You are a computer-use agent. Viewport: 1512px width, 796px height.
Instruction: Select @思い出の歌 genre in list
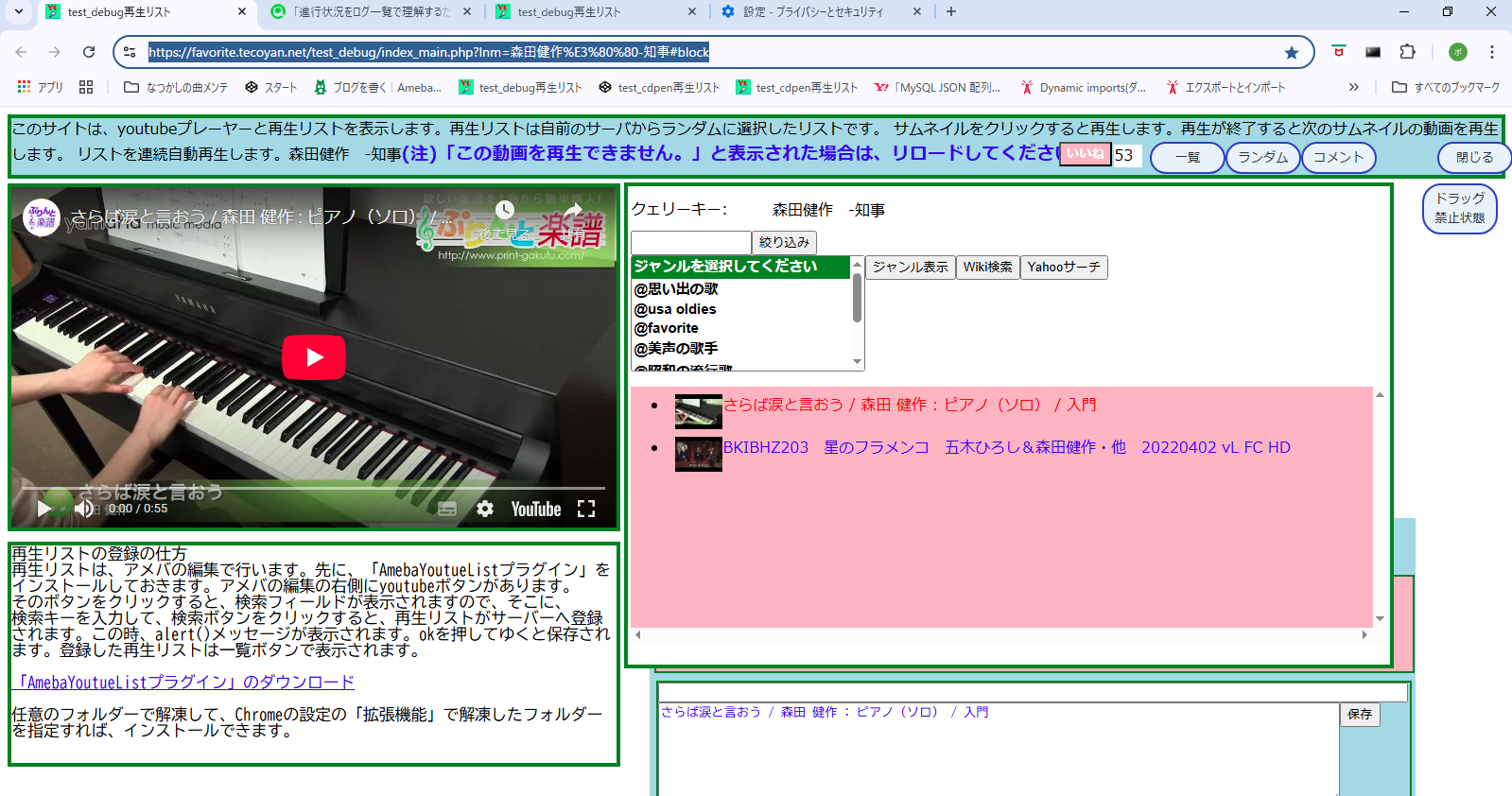[x=741, y=289]
